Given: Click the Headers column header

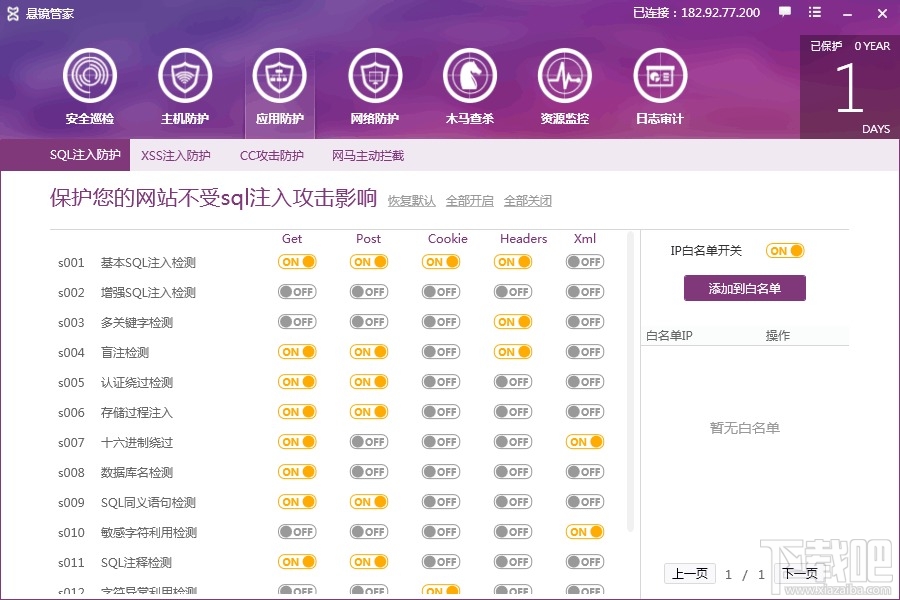Looking at the screenshot, I should pos(523,238).
